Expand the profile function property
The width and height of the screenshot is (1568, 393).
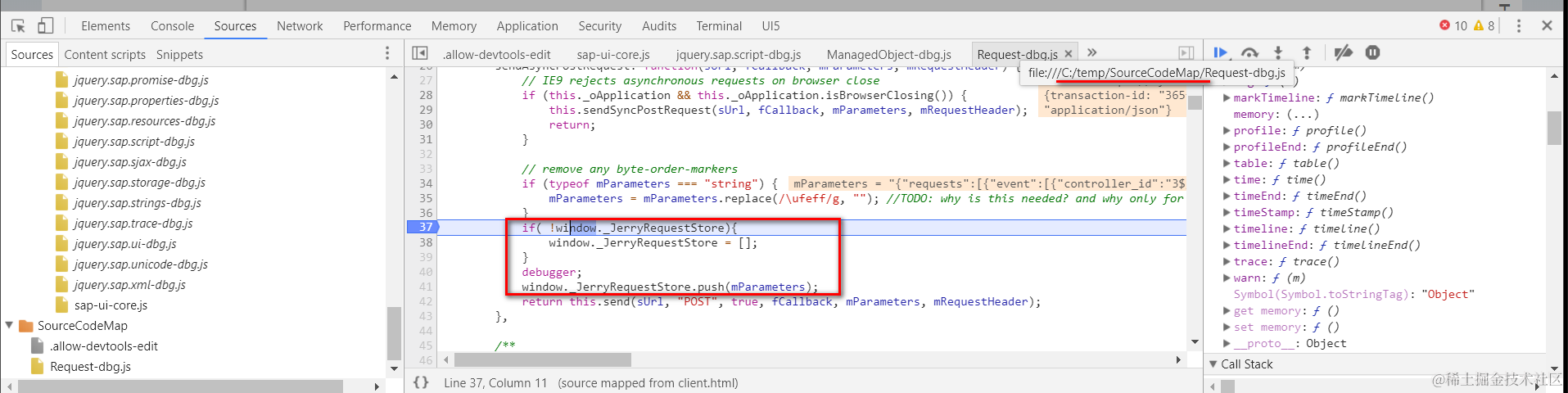tap(1227, 130)
